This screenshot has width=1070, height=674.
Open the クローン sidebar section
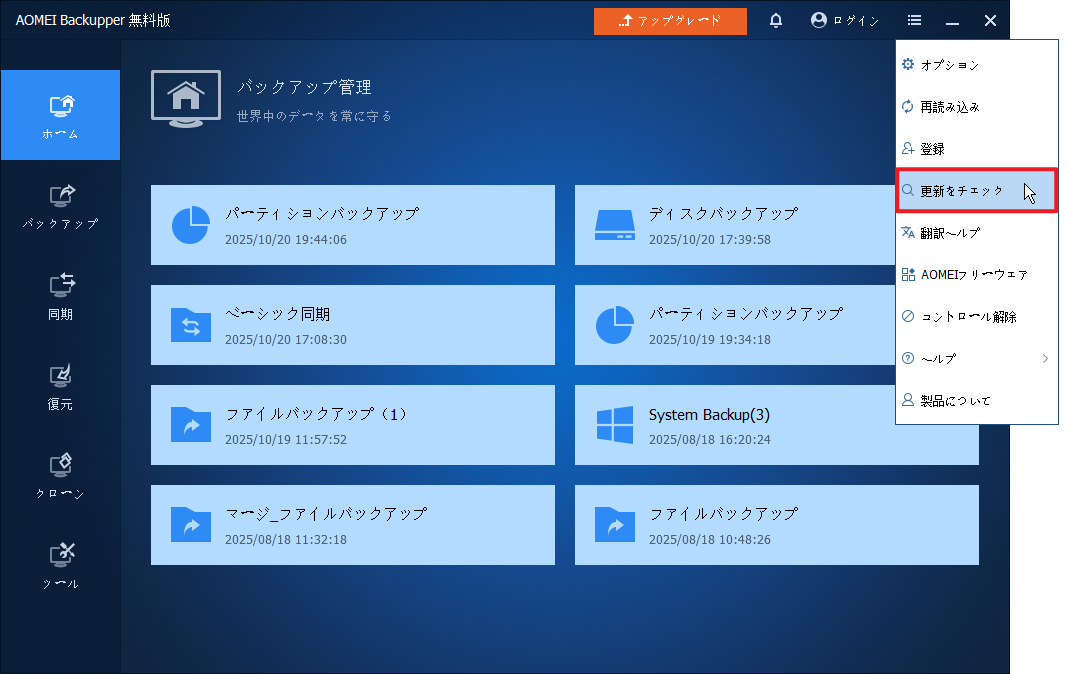tap(60, 476)
